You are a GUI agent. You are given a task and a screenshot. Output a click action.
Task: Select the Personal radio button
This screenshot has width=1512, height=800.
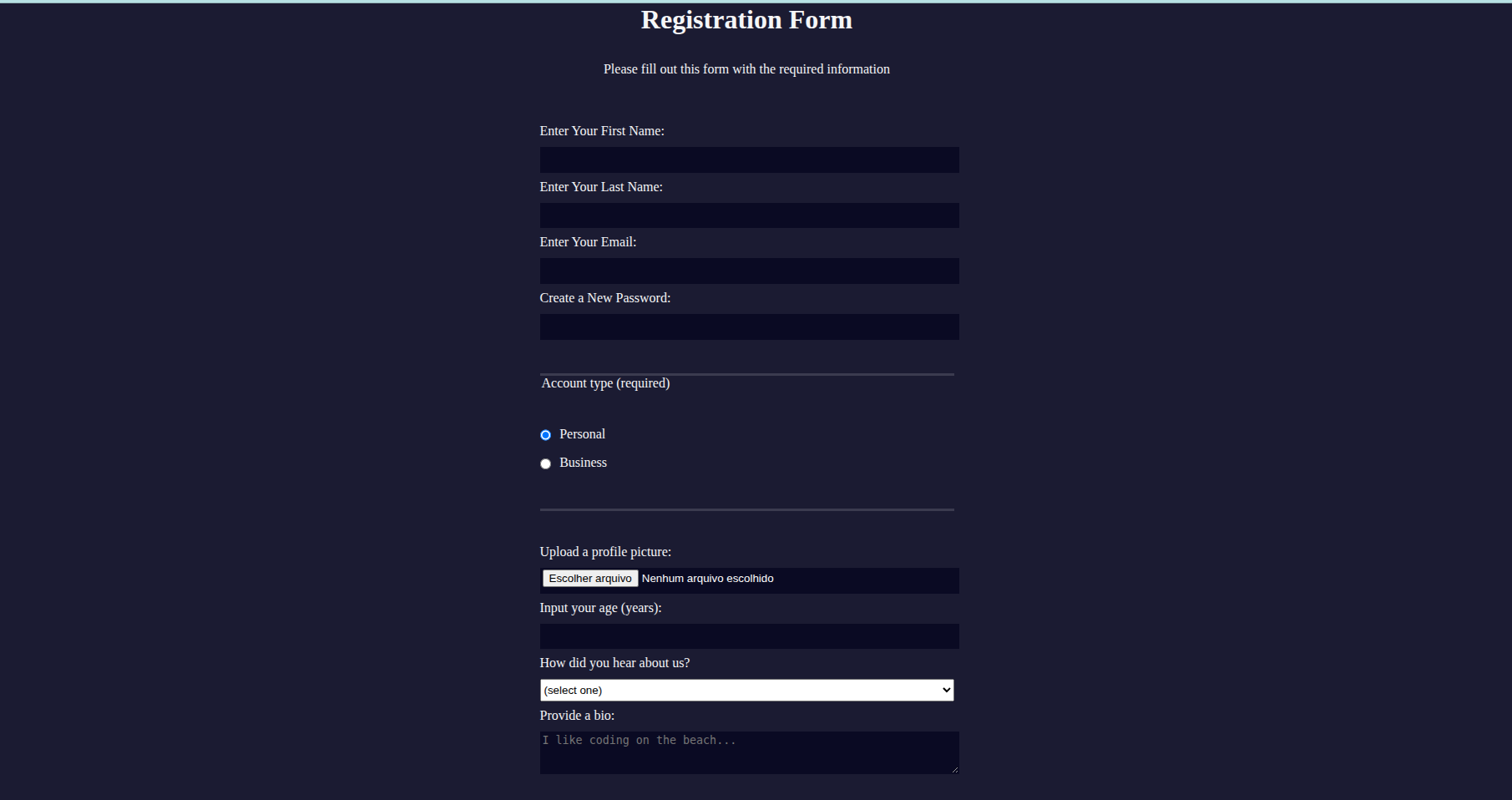coord(546,435)
